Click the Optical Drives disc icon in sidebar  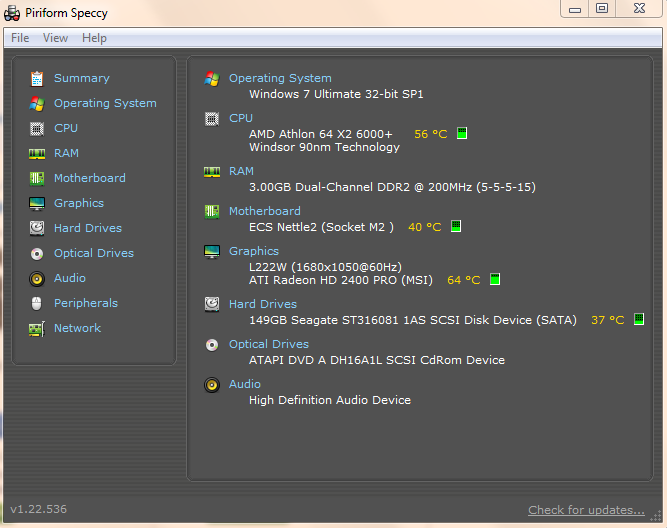click(x=37, y=254)
